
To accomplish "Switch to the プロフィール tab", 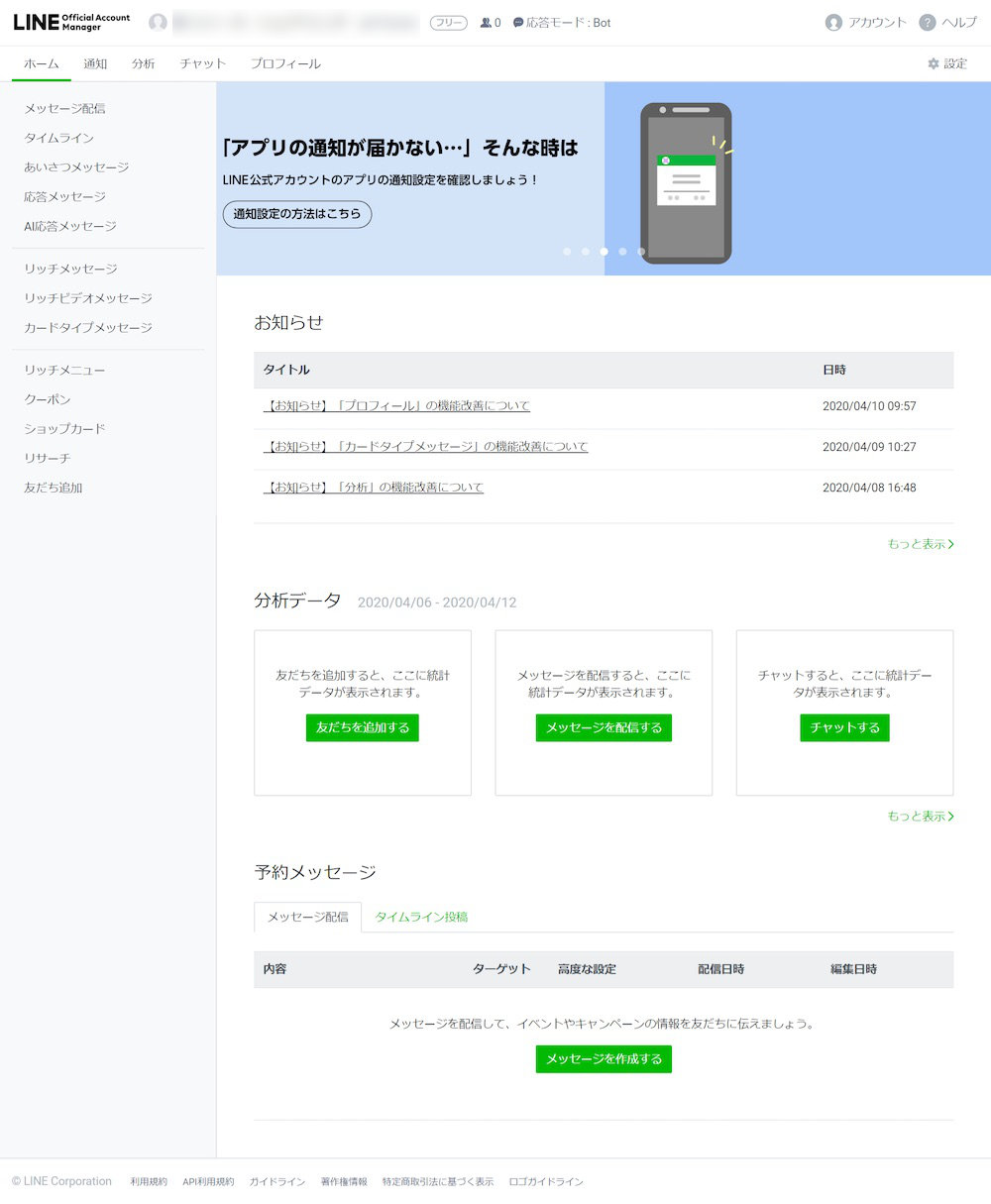I will click(x=285, y=63).
